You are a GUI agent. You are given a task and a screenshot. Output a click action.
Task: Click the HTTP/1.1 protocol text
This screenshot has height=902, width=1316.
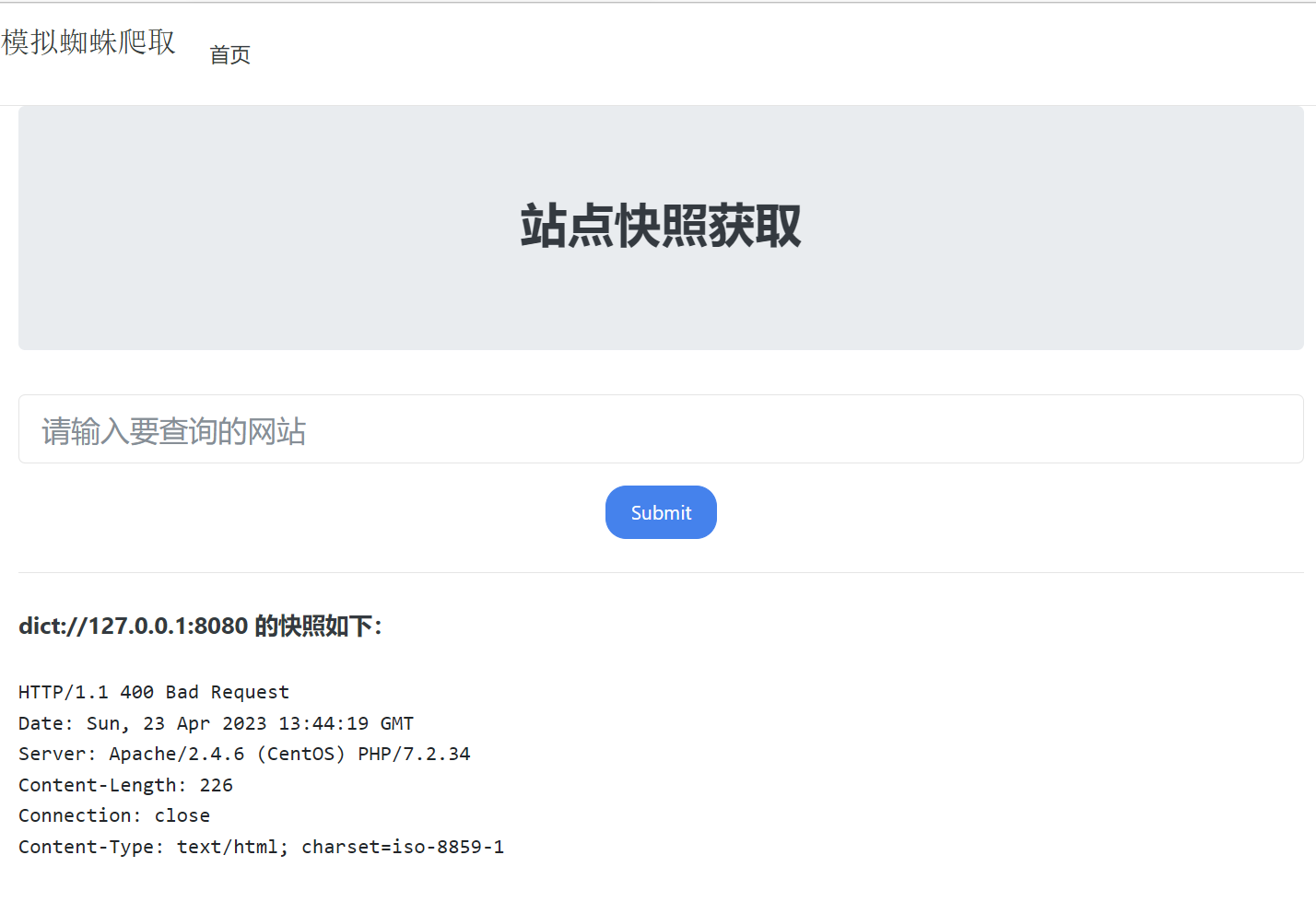coord(63,693)
